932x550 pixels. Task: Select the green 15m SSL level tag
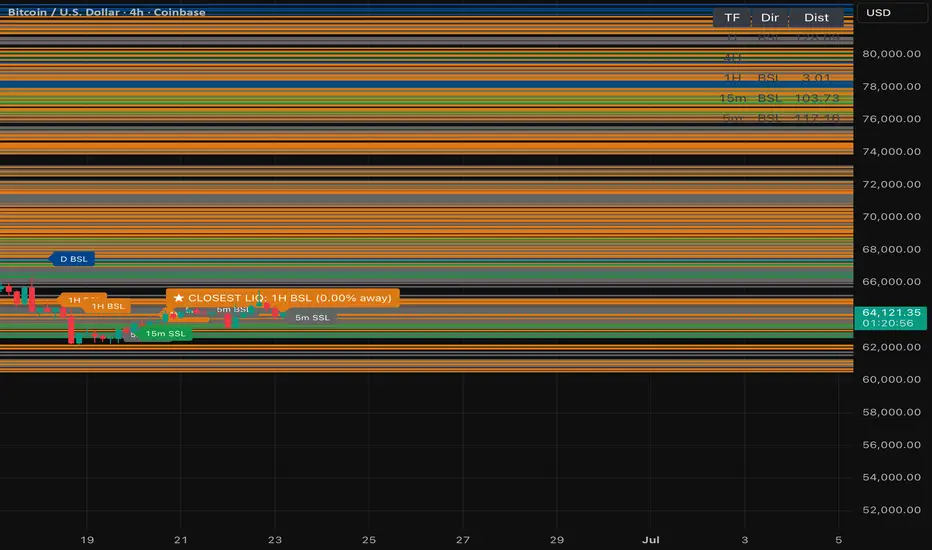click(x=166, y=334)
